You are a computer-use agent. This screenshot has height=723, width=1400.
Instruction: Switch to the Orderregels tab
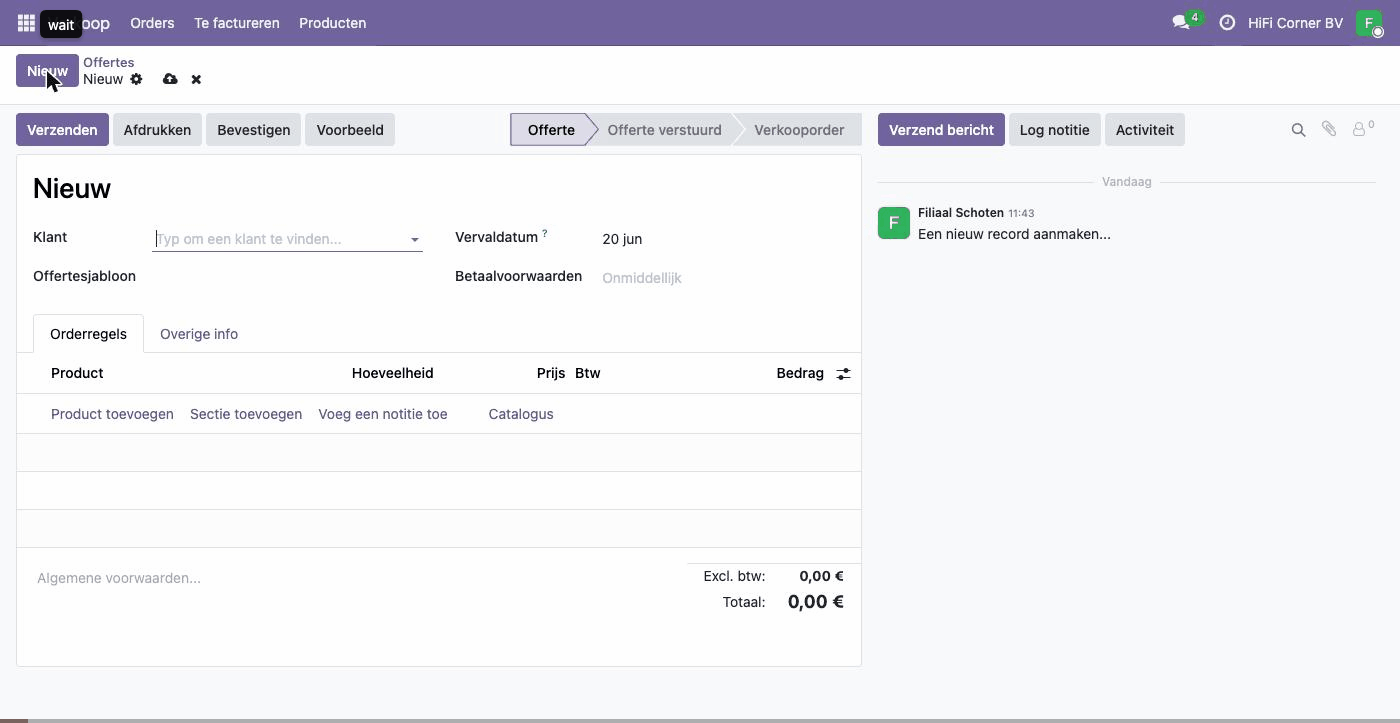coord(88,334)
